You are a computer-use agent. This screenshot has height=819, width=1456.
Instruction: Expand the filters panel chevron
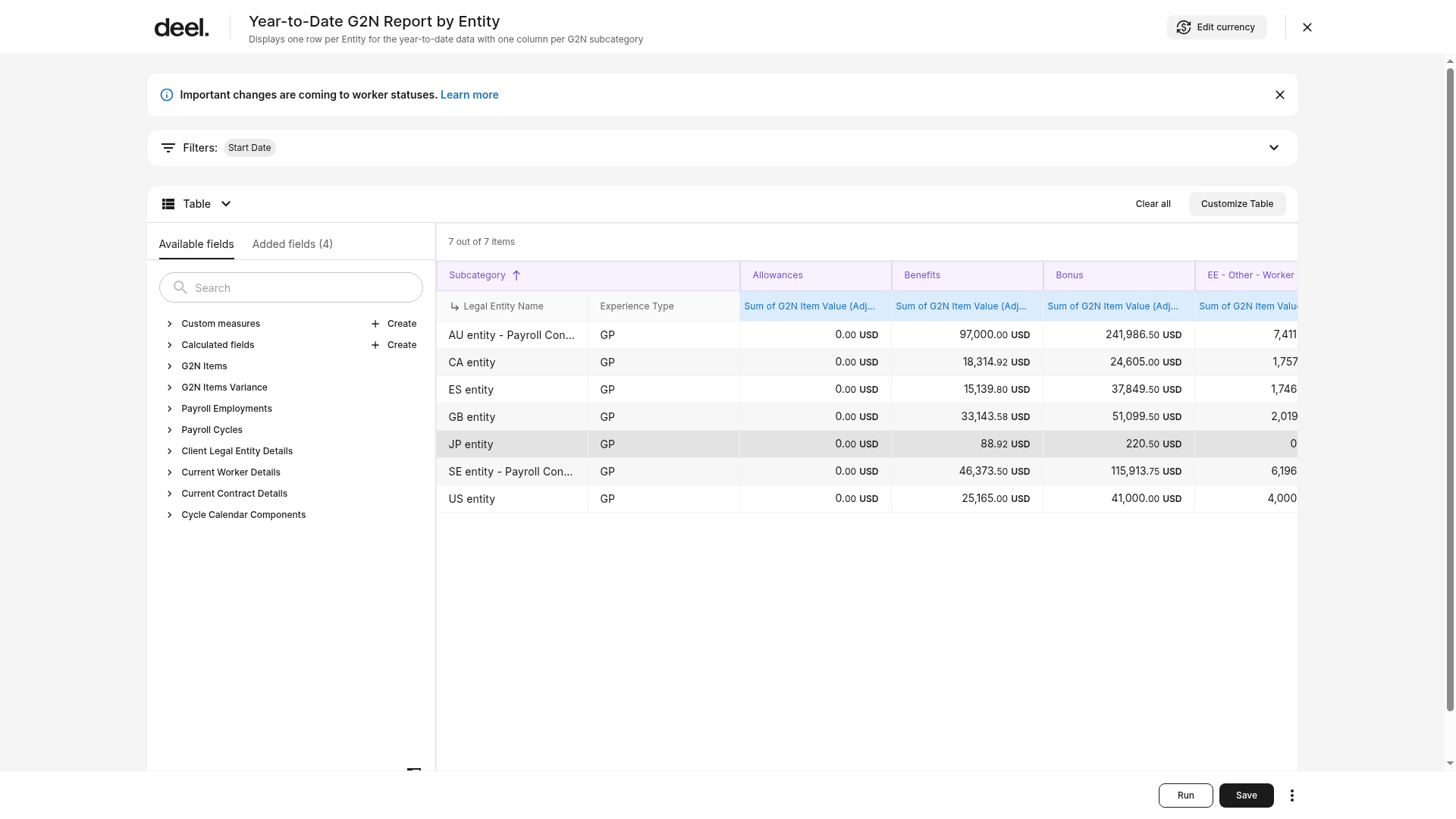click(x=1274, y=148)
